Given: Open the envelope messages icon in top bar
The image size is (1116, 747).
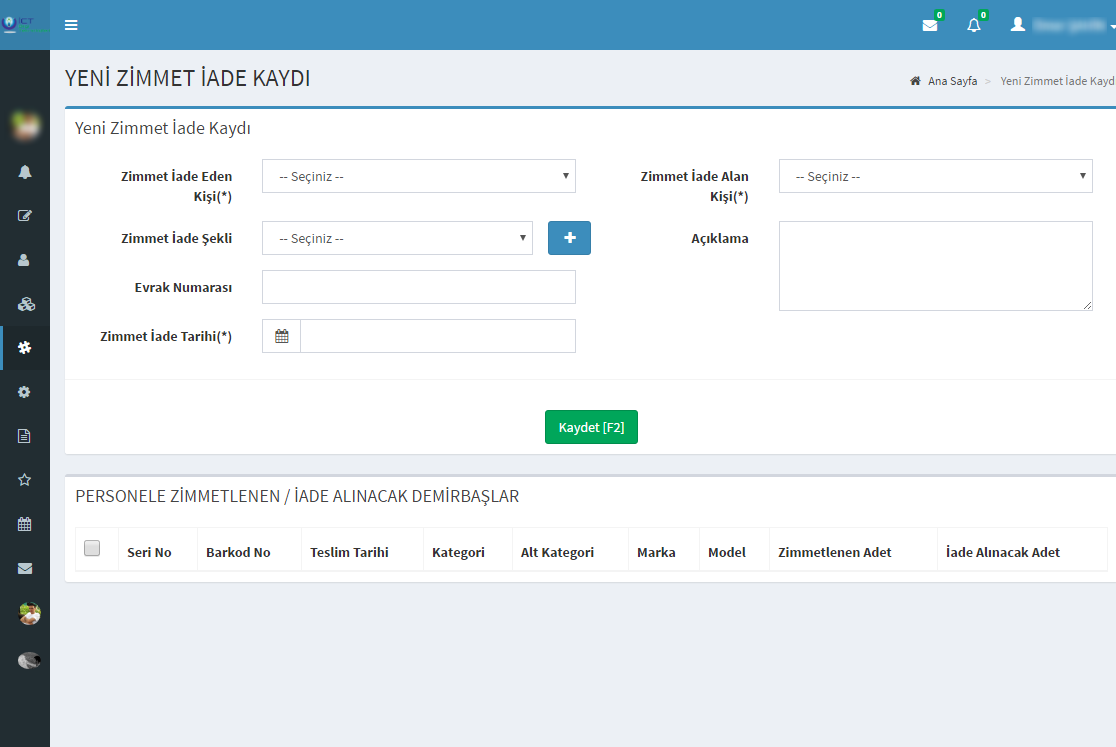Looking at the screenshot, I should pyautogui.click(x=930, y=25).
